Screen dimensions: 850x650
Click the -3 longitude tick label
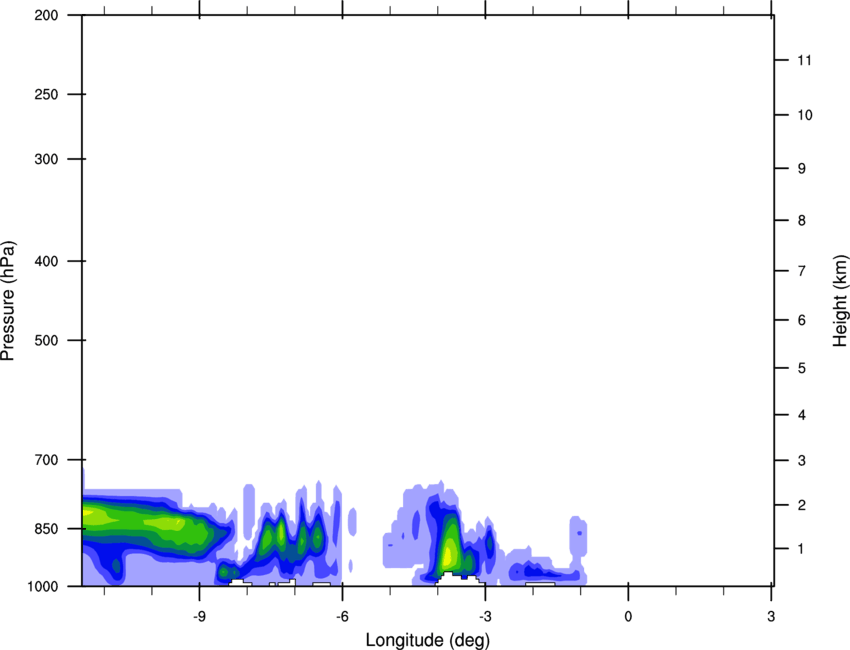coord(485,616)
